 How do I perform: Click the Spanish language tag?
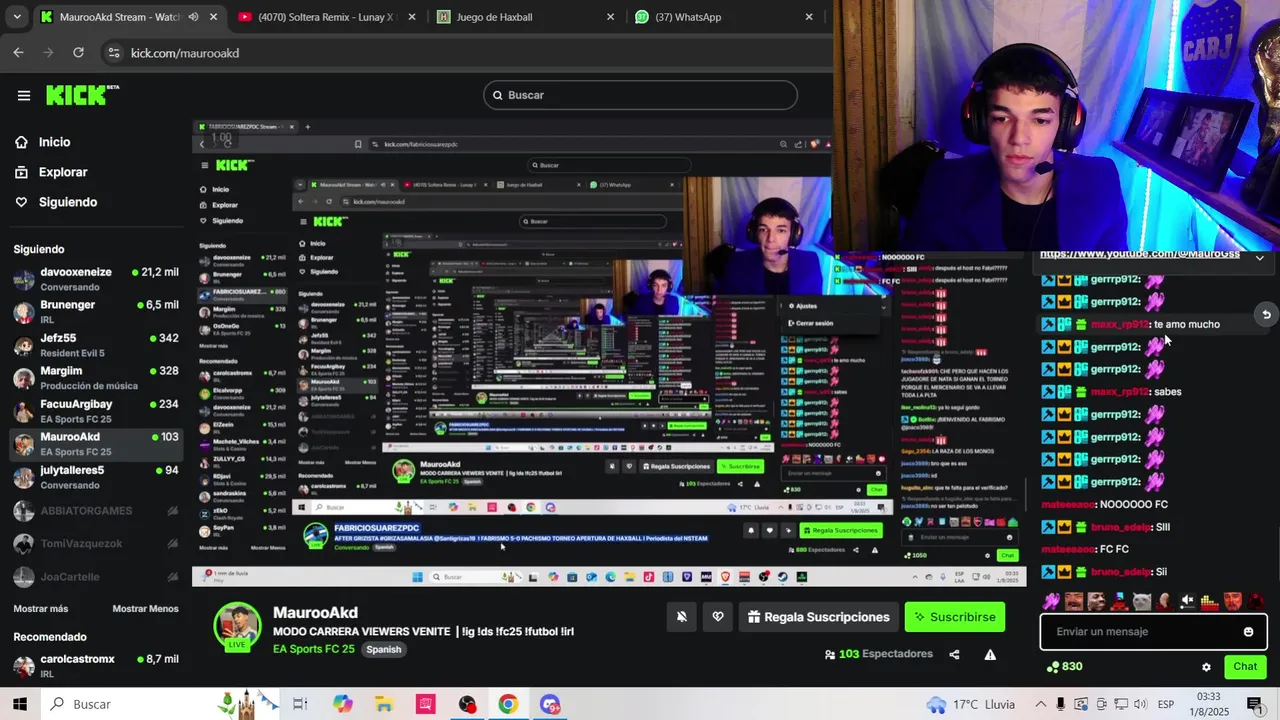[383, 649]
